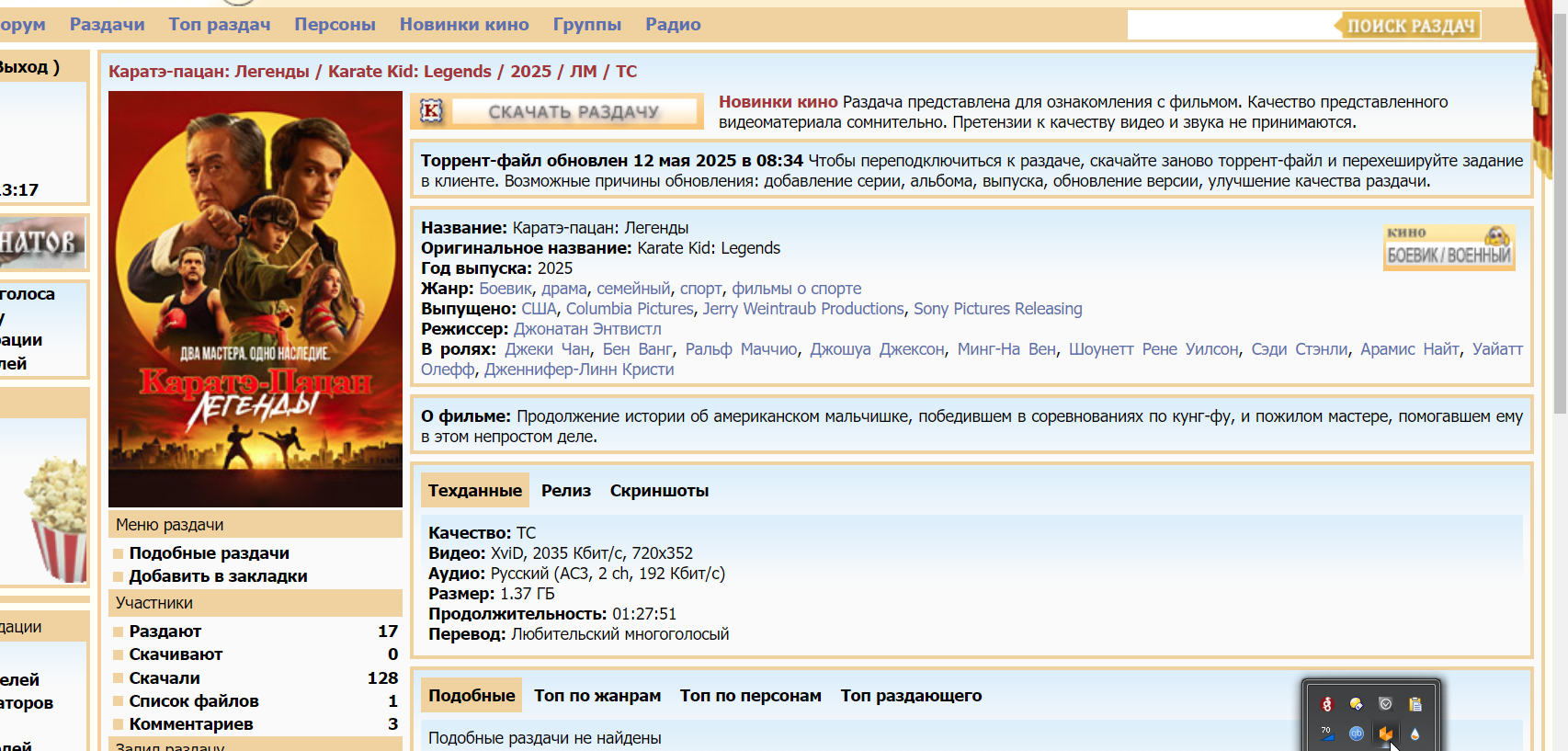Select the Топ раздающего tab
The image size is (1568, 751).
coord(911,696)
